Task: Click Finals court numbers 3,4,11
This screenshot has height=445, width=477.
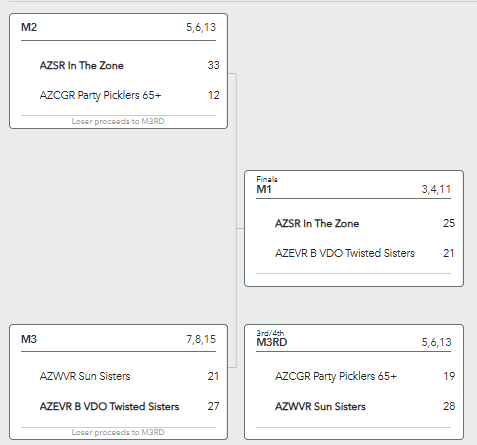Action: pos(436,189)
